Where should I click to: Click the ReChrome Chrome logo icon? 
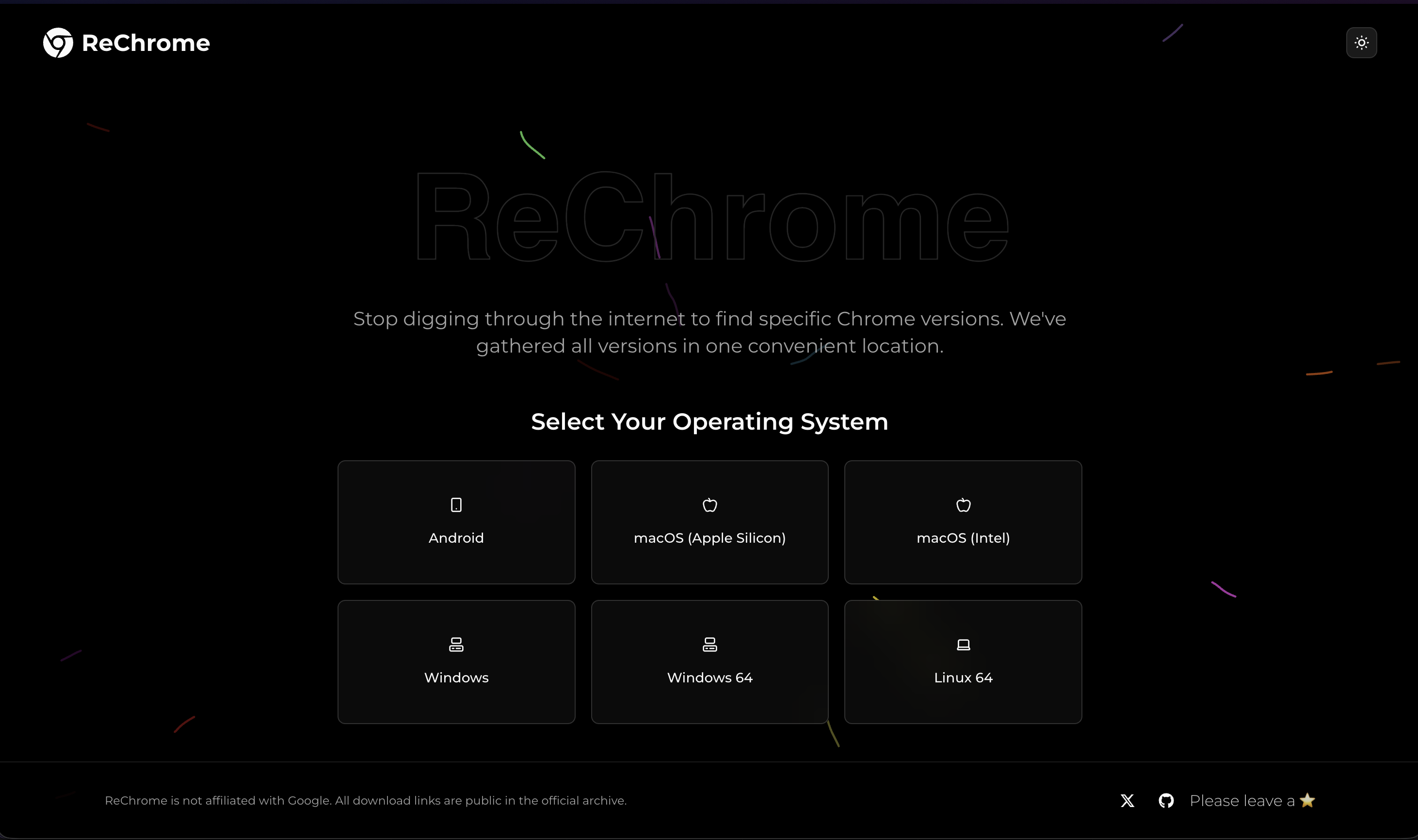tap(58, 43)
